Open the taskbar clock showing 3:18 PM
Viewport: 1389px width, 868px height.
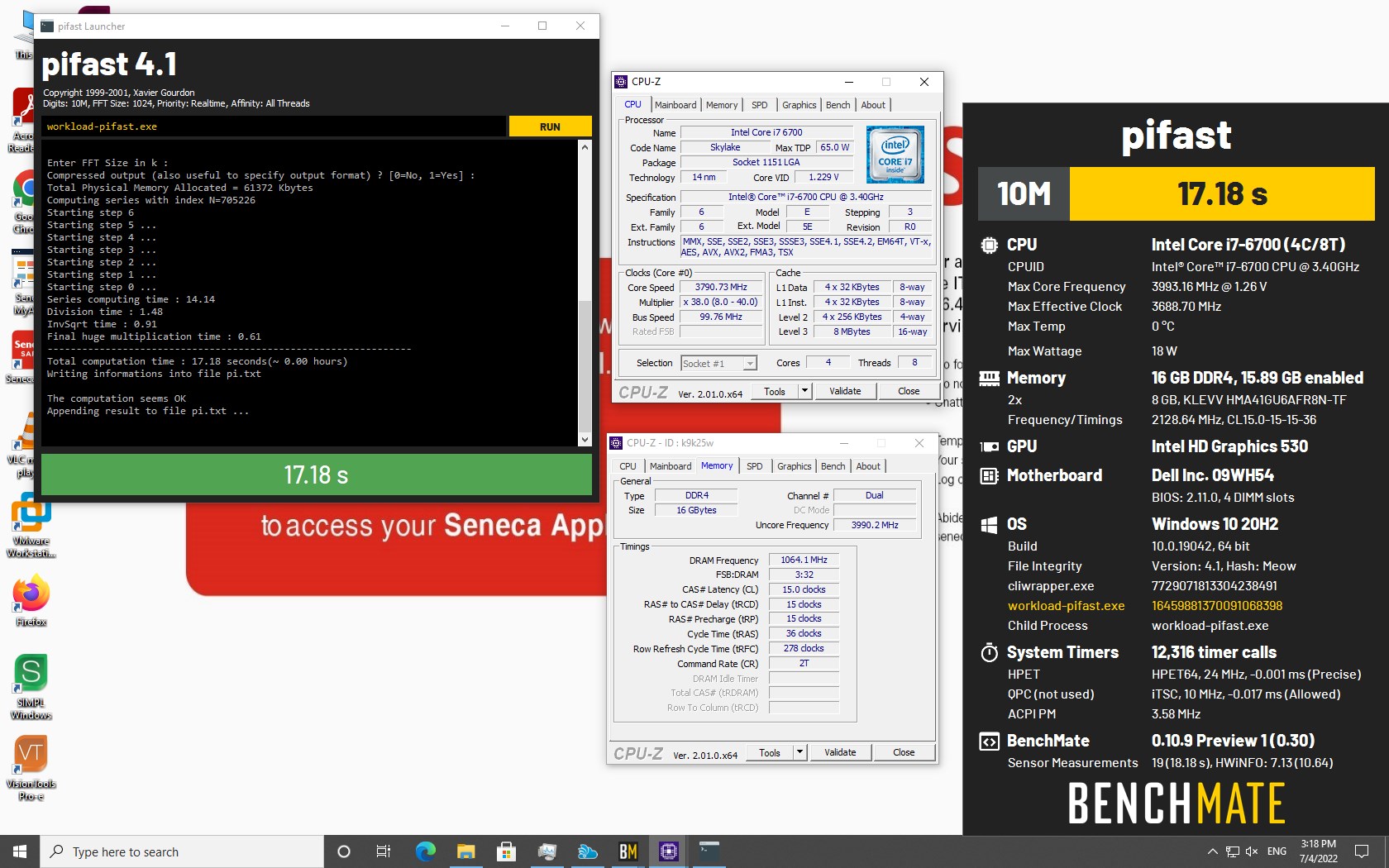click(1318, 851)
